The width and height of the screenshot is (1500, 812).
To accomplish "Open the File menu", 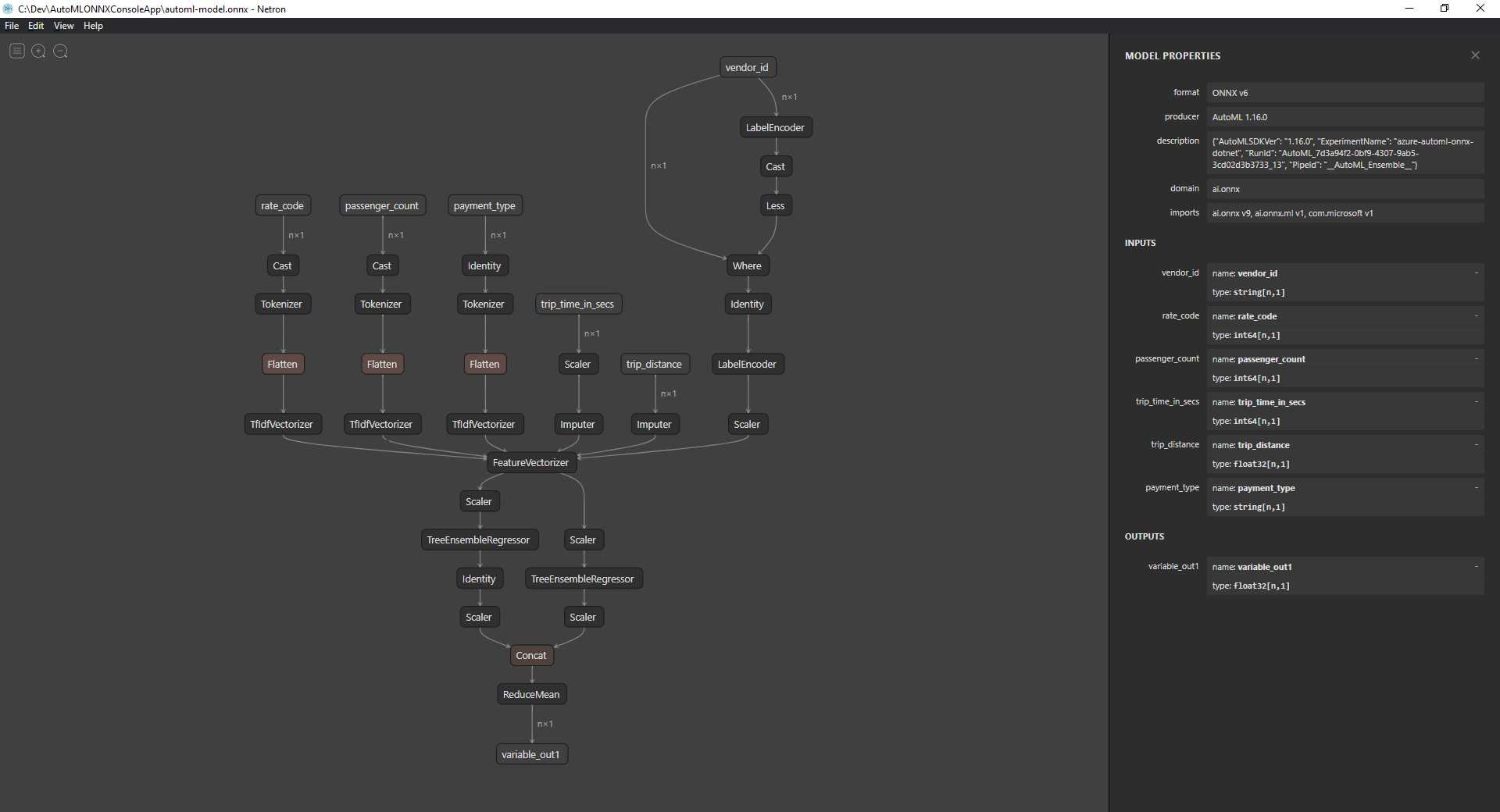I will (x=12, y=26).
